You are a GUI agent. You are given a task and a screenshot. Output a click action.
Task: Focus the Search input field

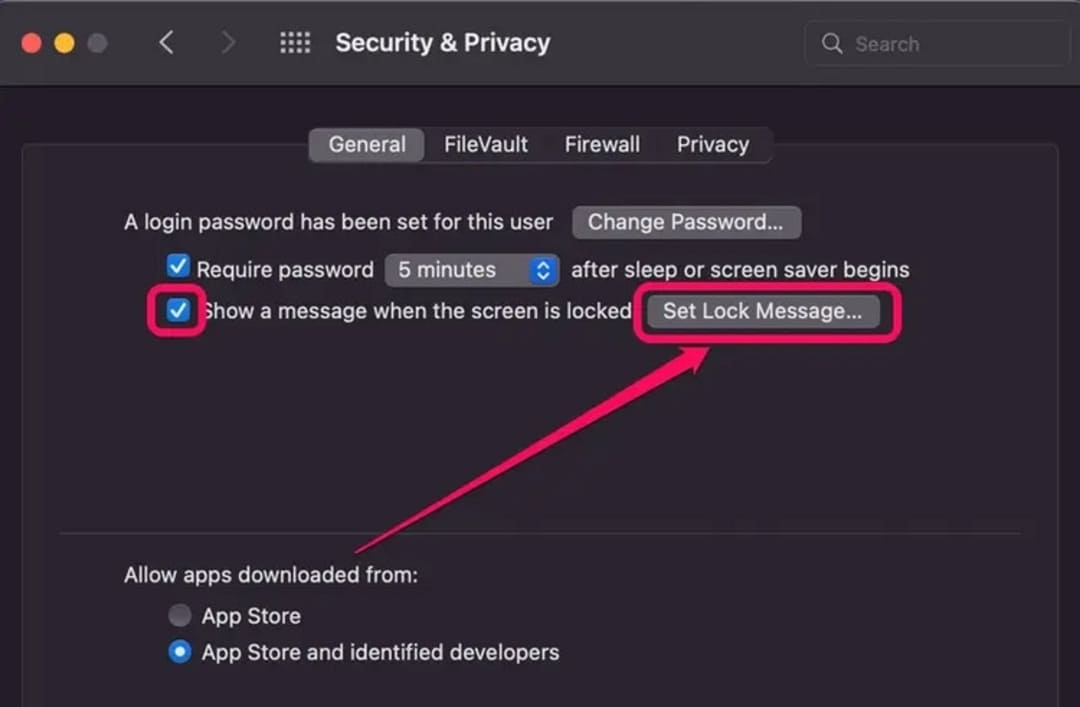[937, 43]
